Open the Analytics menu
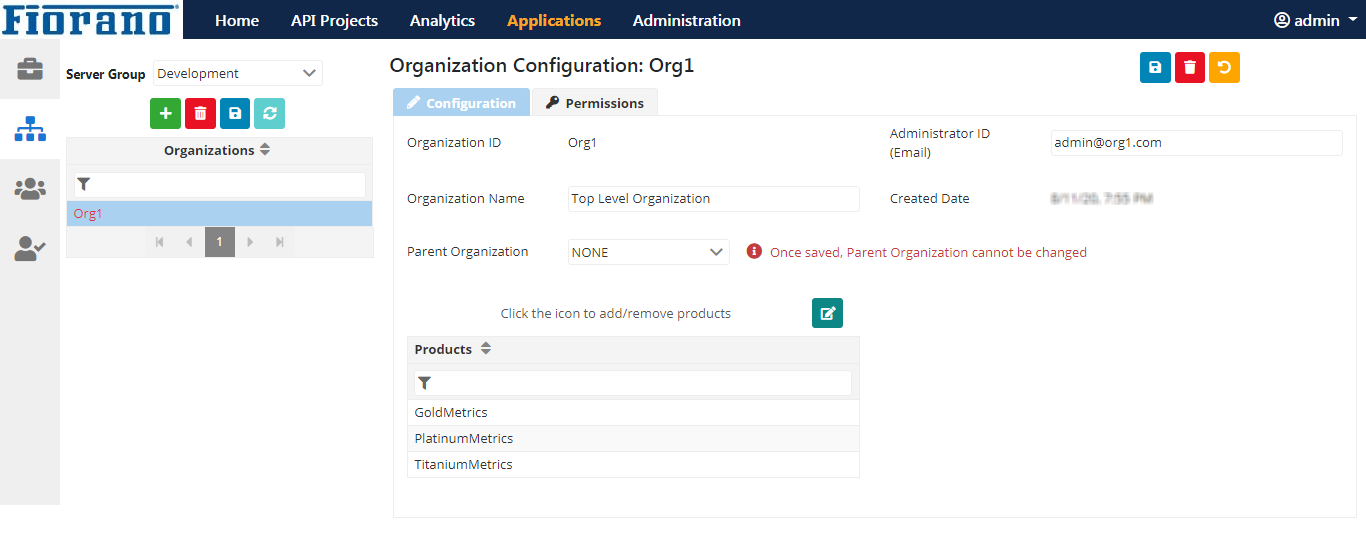Screen dimensions: 1366x545 [442, 20]
